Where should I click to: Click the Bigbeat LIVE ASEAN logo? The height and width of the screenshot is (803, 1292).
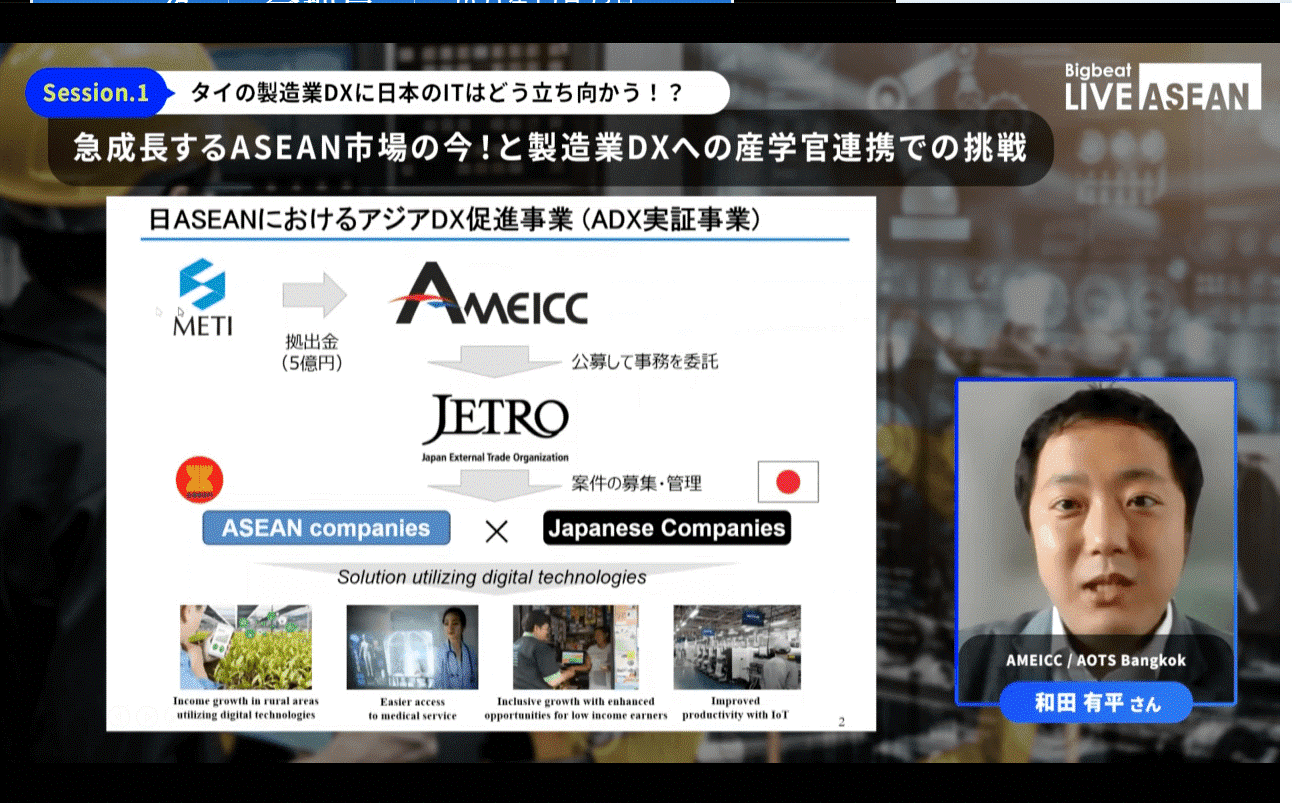1163,88
